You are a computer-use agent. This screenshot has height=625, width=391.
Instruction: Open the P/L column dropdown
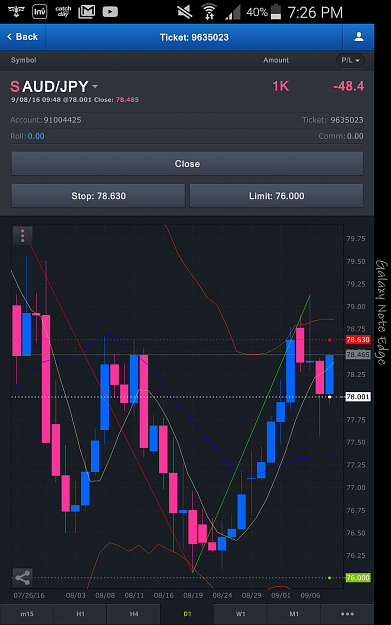click(x=350, y=60)
